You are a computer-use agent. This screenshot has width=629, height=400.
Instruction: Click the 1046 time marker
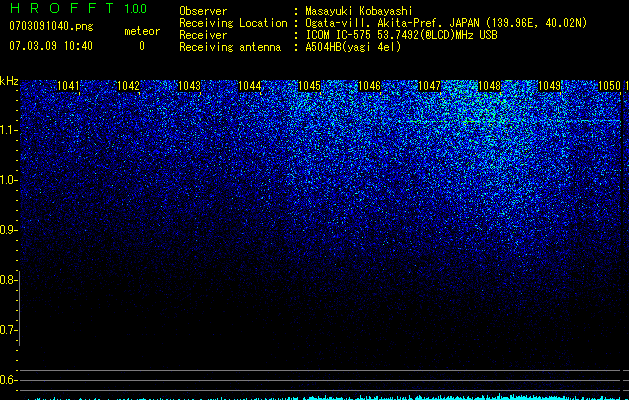369,86
